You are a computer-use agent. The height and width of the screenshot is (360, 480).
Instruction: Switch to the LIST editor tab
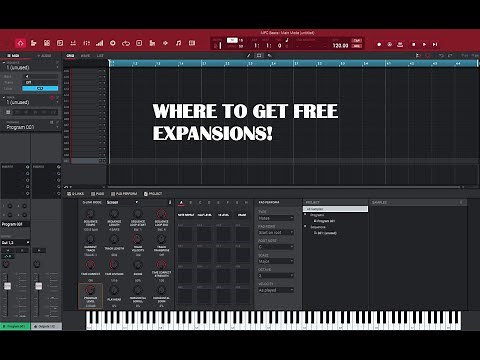click(x=100, y=56)
